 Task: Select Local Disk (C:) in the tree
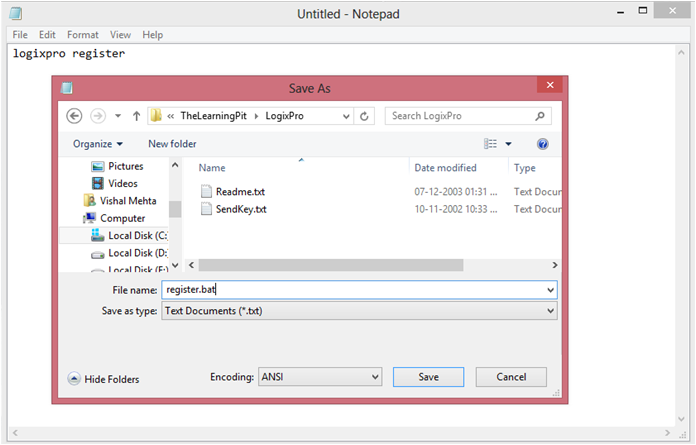(138, 236)
